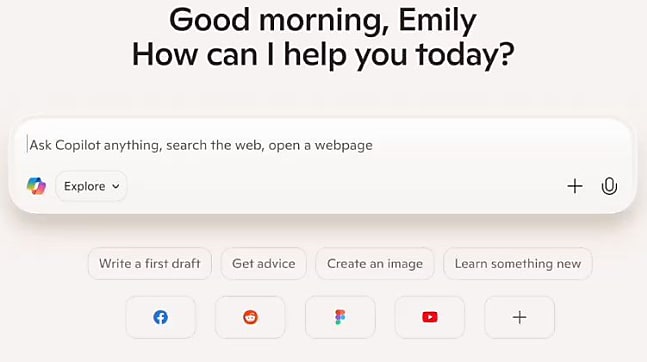Choose the Get advice suggestion chip

pyautogui.click(x=264, y=263)
